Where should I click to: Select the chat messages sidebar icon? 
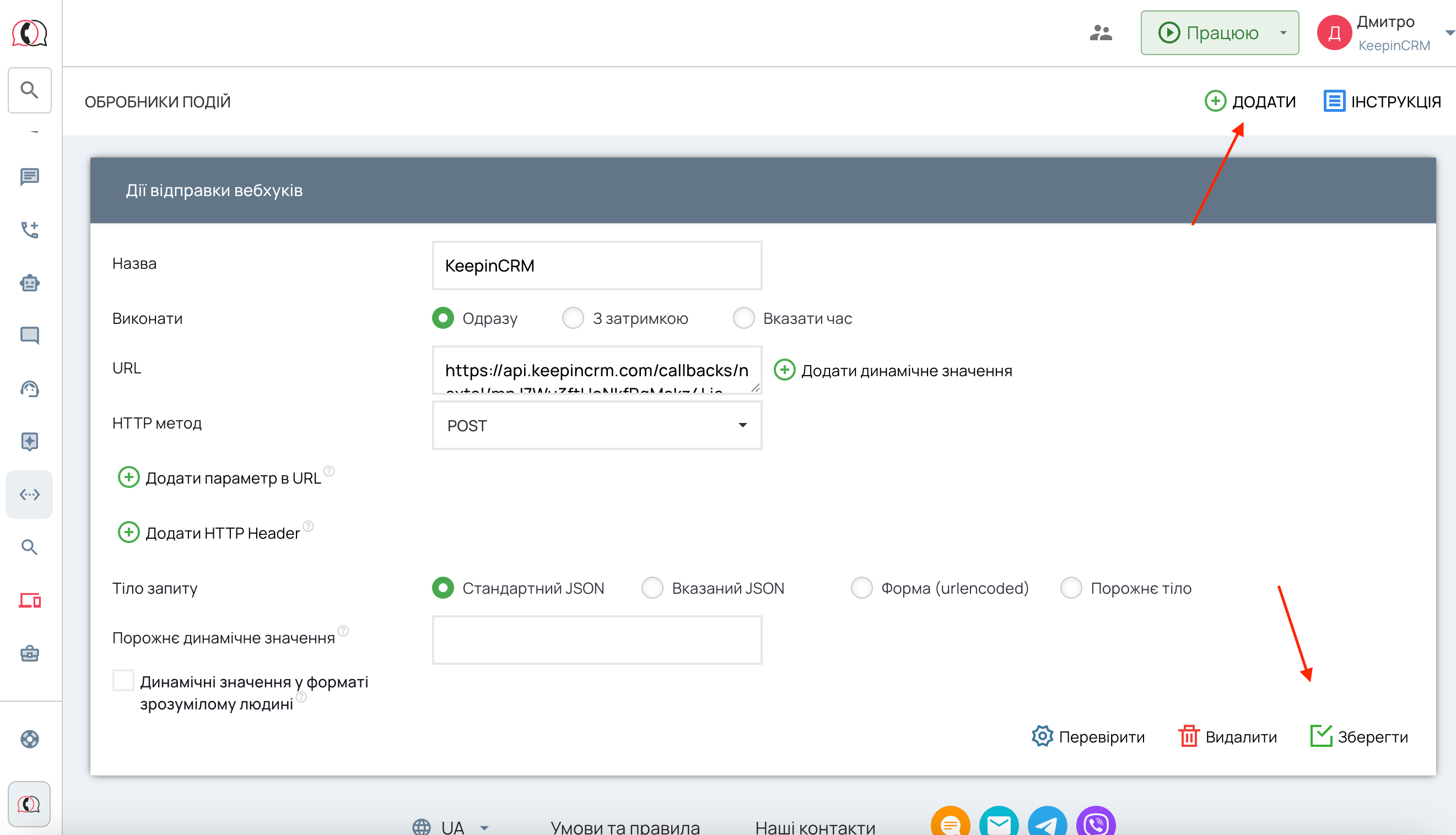click(x=29, y=177)
